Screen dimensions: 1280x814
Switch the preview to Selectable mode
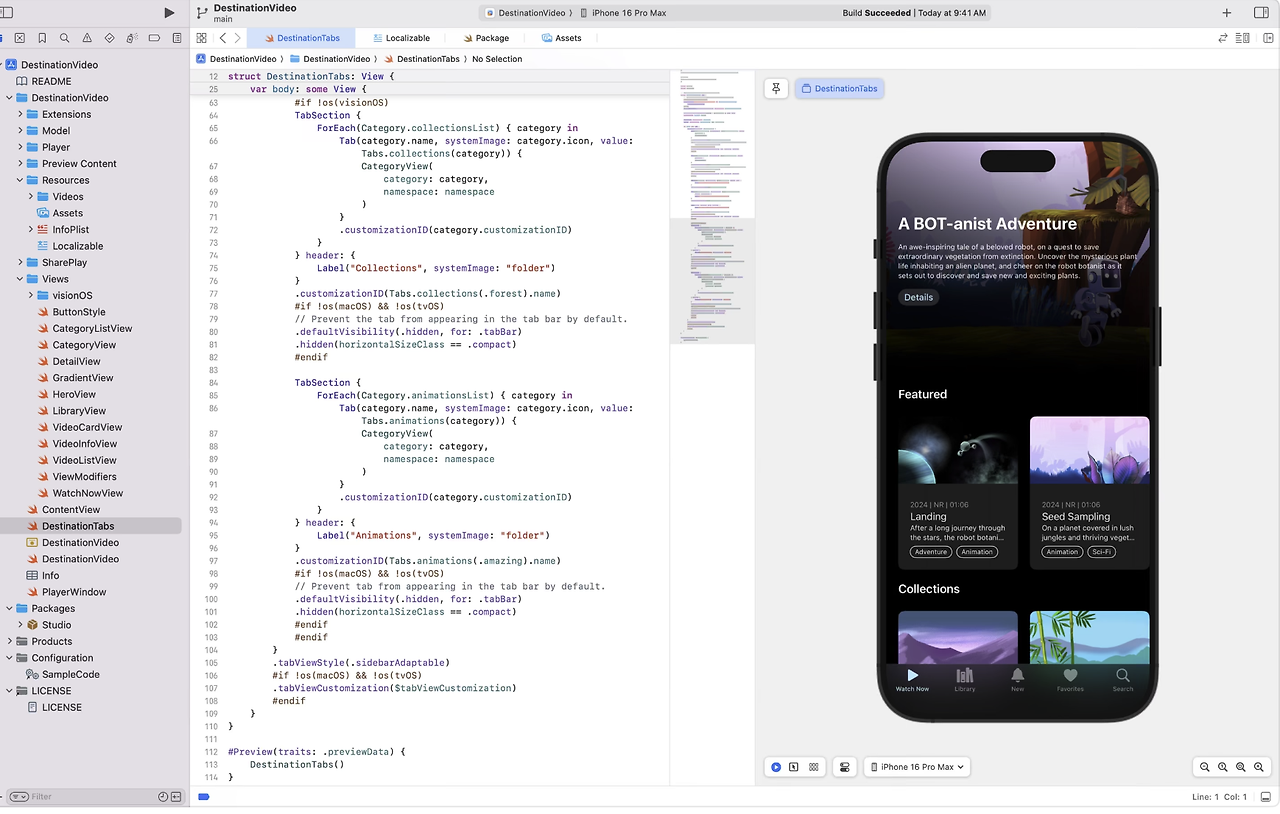[x=794, y=767]
